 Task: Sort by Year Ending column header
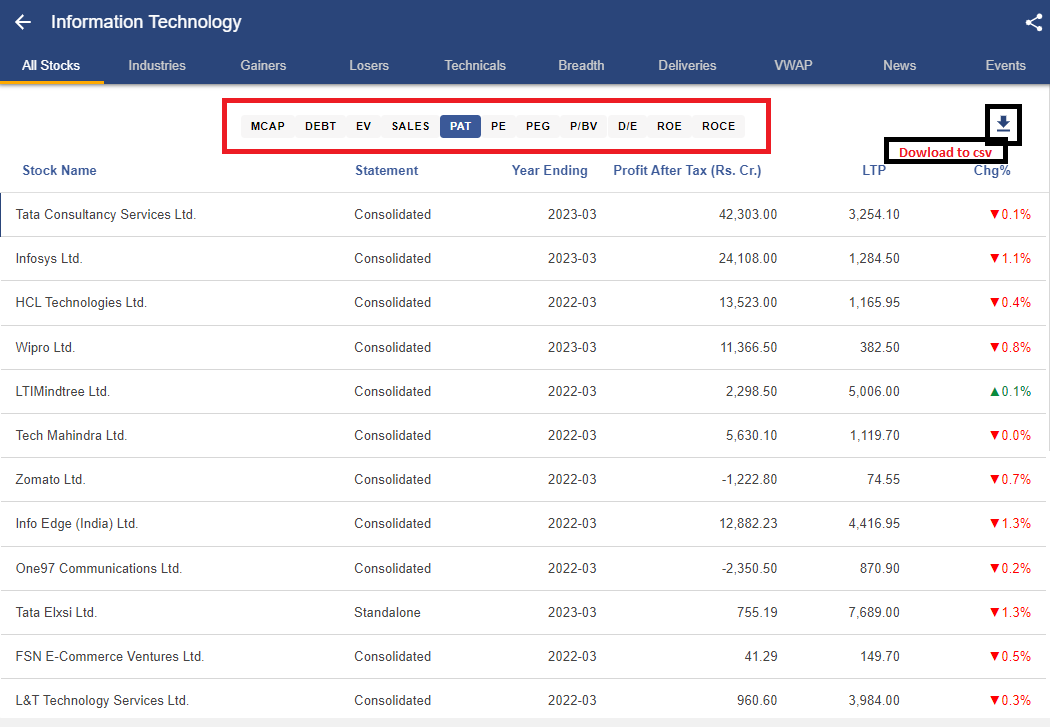coord(550,171)
